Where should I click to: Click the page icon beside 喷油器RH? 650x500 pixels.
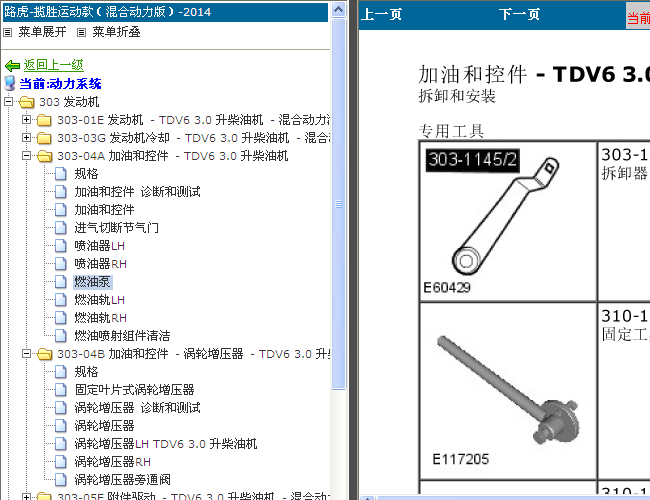tap(61, 264)
